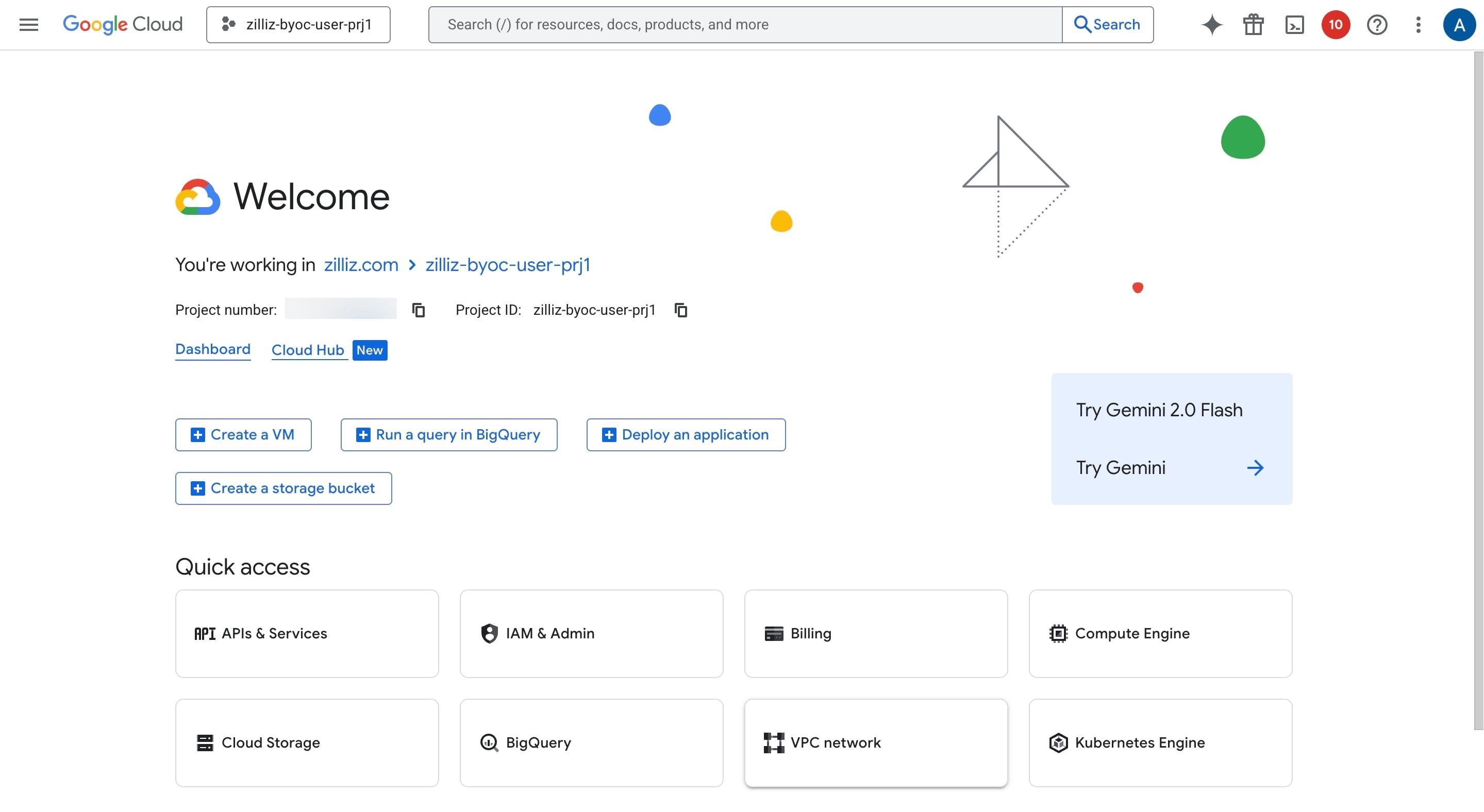Image resolution: width=1484 pixels, height=812 pixels.
Task: Open the zilliz-byoc-user-prj1 project picker
Action: pyautogui.click(x=298, y=25)
